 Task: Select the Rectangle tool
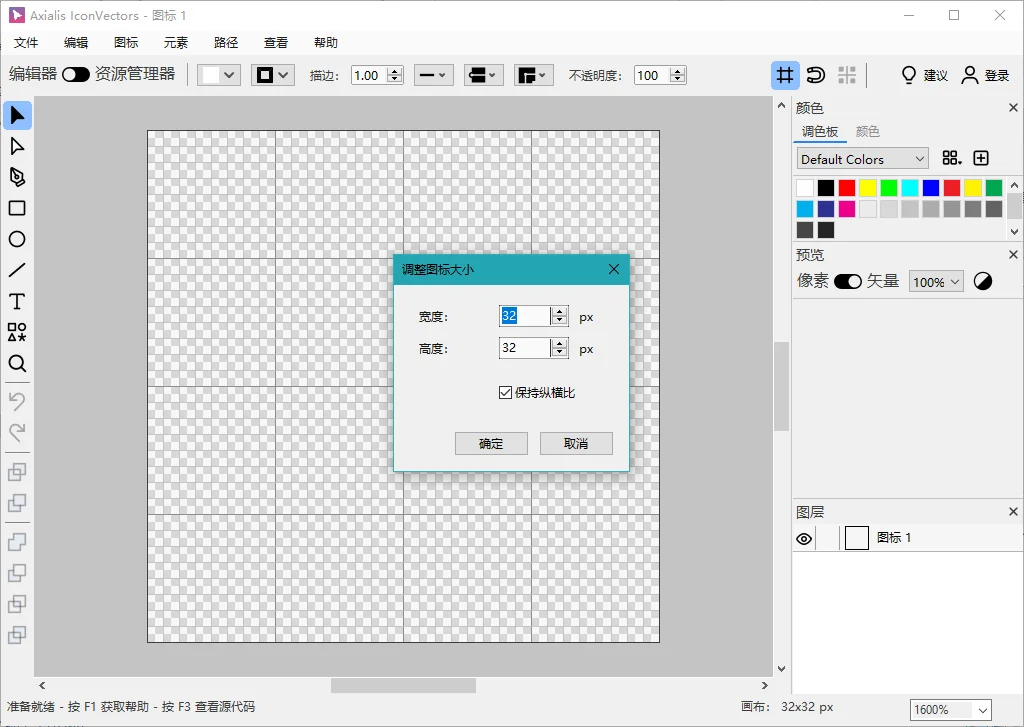click(17, 208)
